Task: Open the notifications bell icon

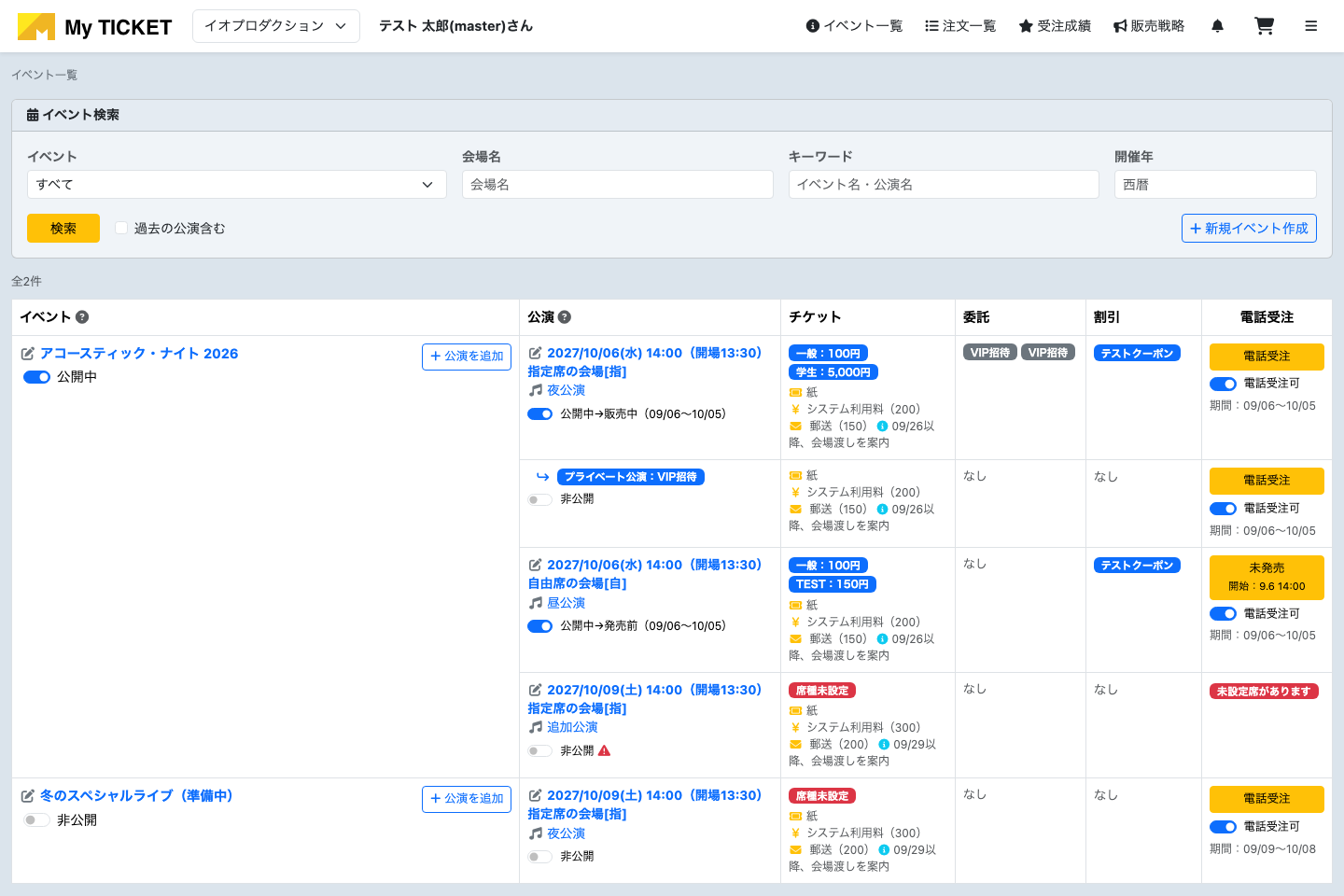Action: coord(1217,26)
